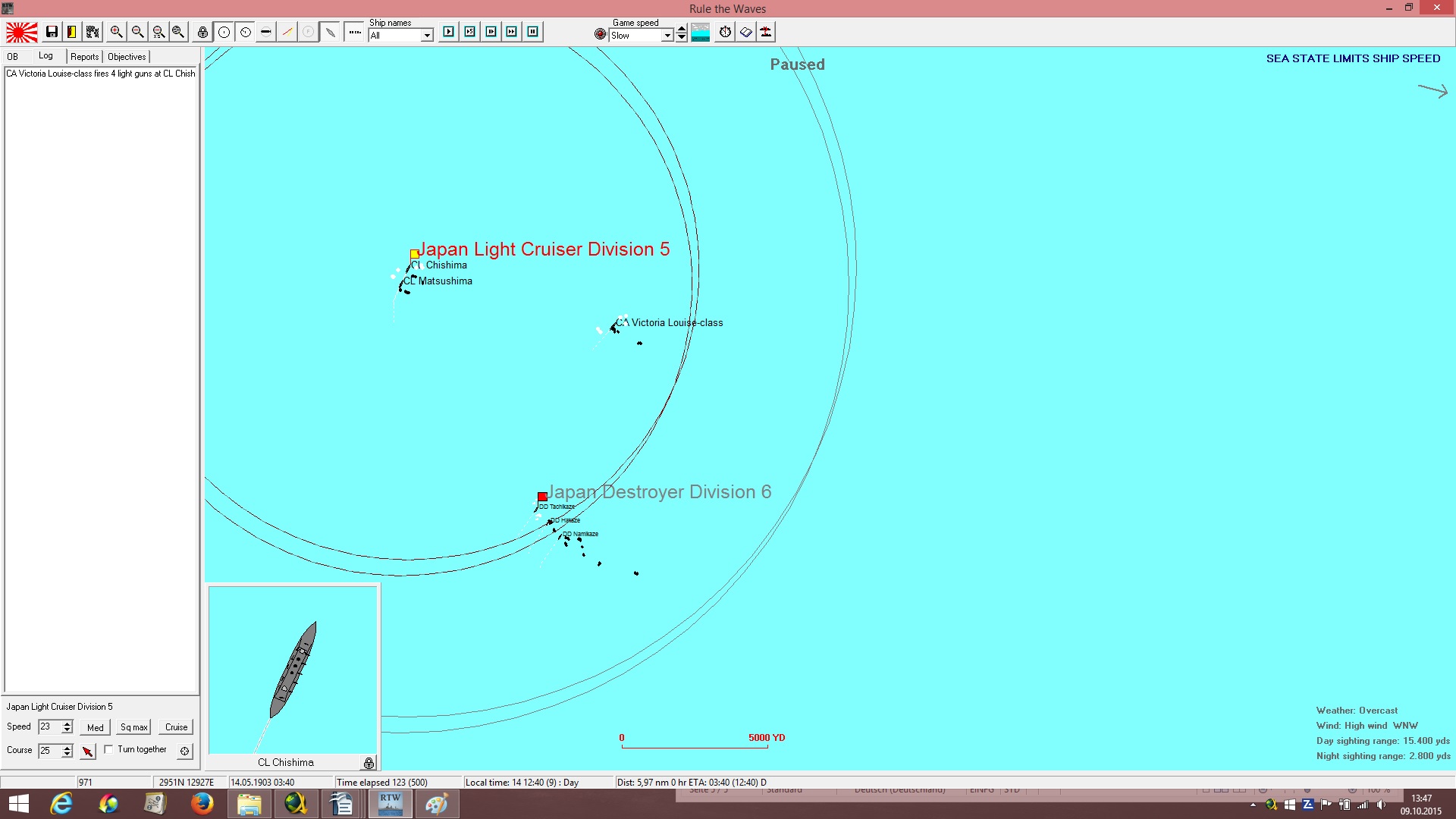This screenshot has height=819, width=1456.
Task: Open the preferences gears icon
Action: click(x=93, y=32)
